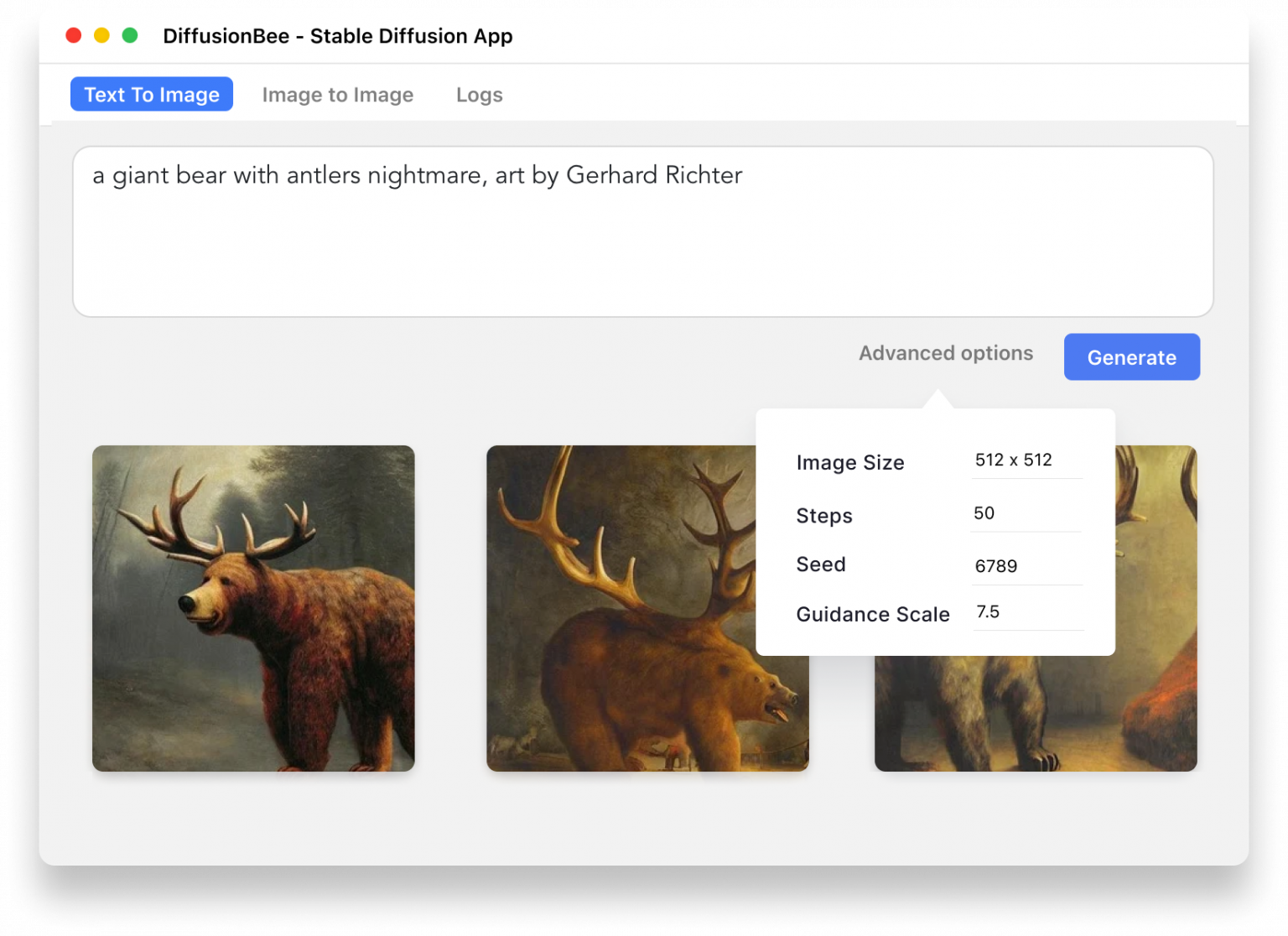Edit the Image Size field showing 512 x 512
Screen dimensions: 1288x936
[1026, 460]
